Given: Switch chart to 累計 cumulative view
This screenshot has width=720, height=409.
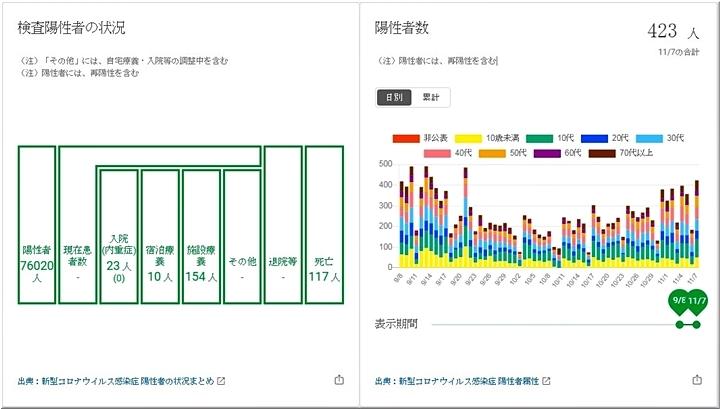Looking at the screenshot, I should coord(434,97).
